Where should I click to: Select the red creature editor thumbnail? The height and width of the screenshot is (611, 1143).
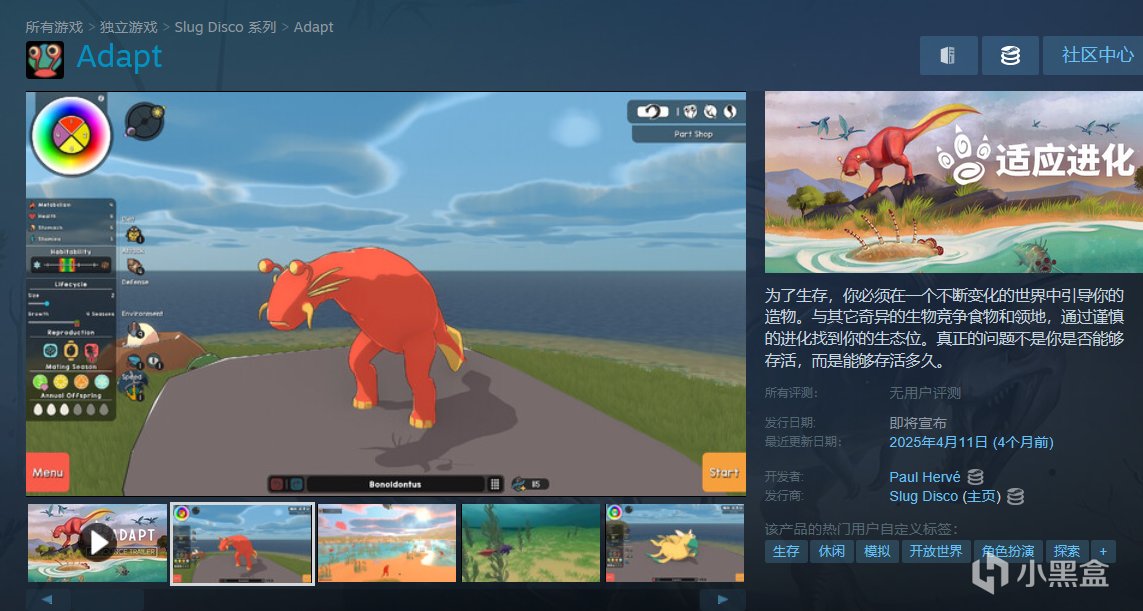point(242,543)
